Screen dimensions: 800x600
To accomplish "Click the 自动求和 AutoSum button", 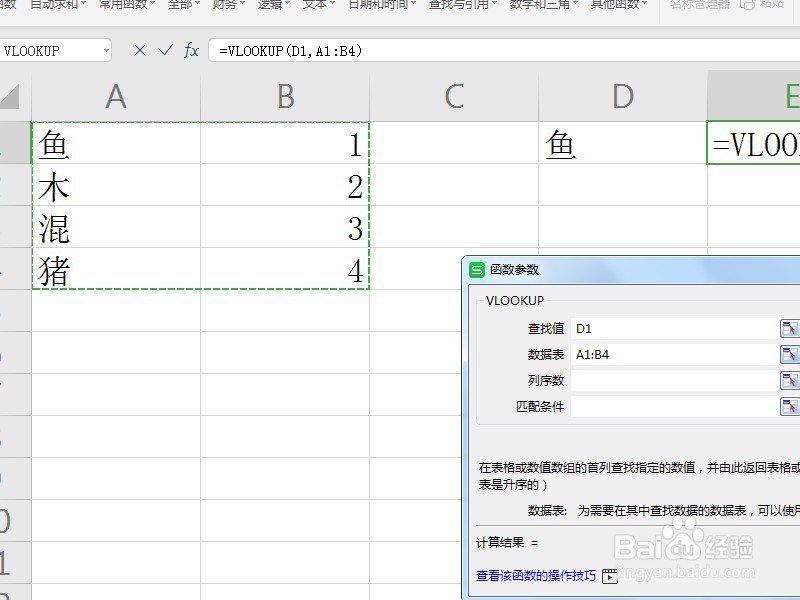I will tap(55, 5).
